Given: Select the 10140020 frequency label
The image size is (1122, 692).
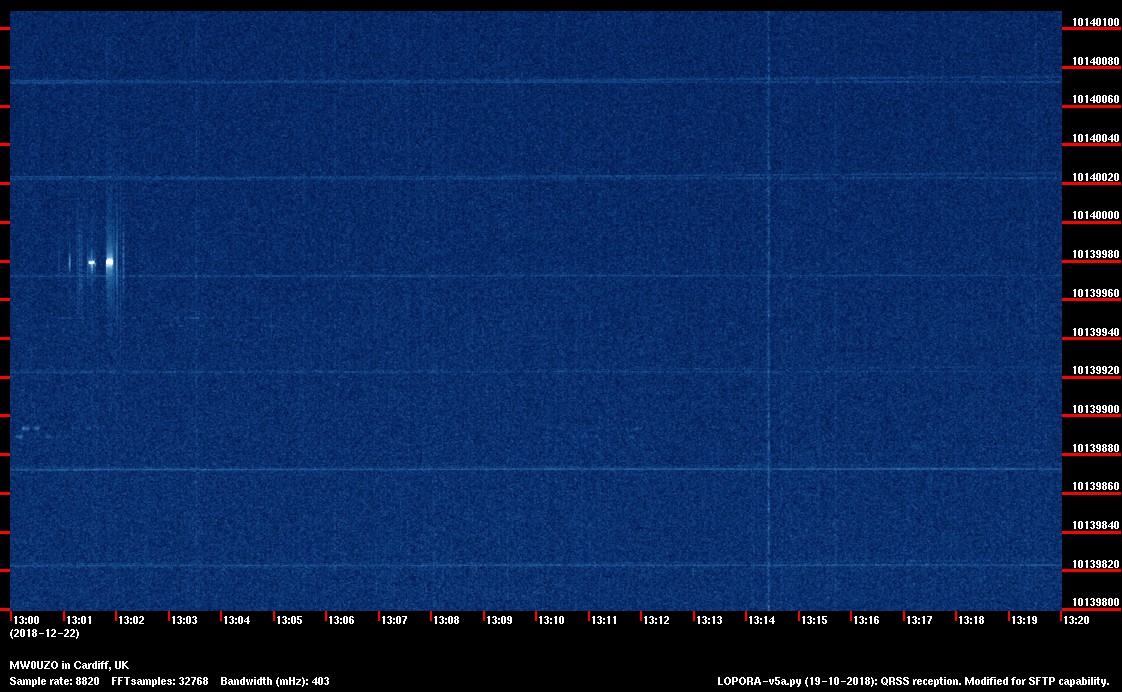Looking at the screenshot, I should [1095, 177].
